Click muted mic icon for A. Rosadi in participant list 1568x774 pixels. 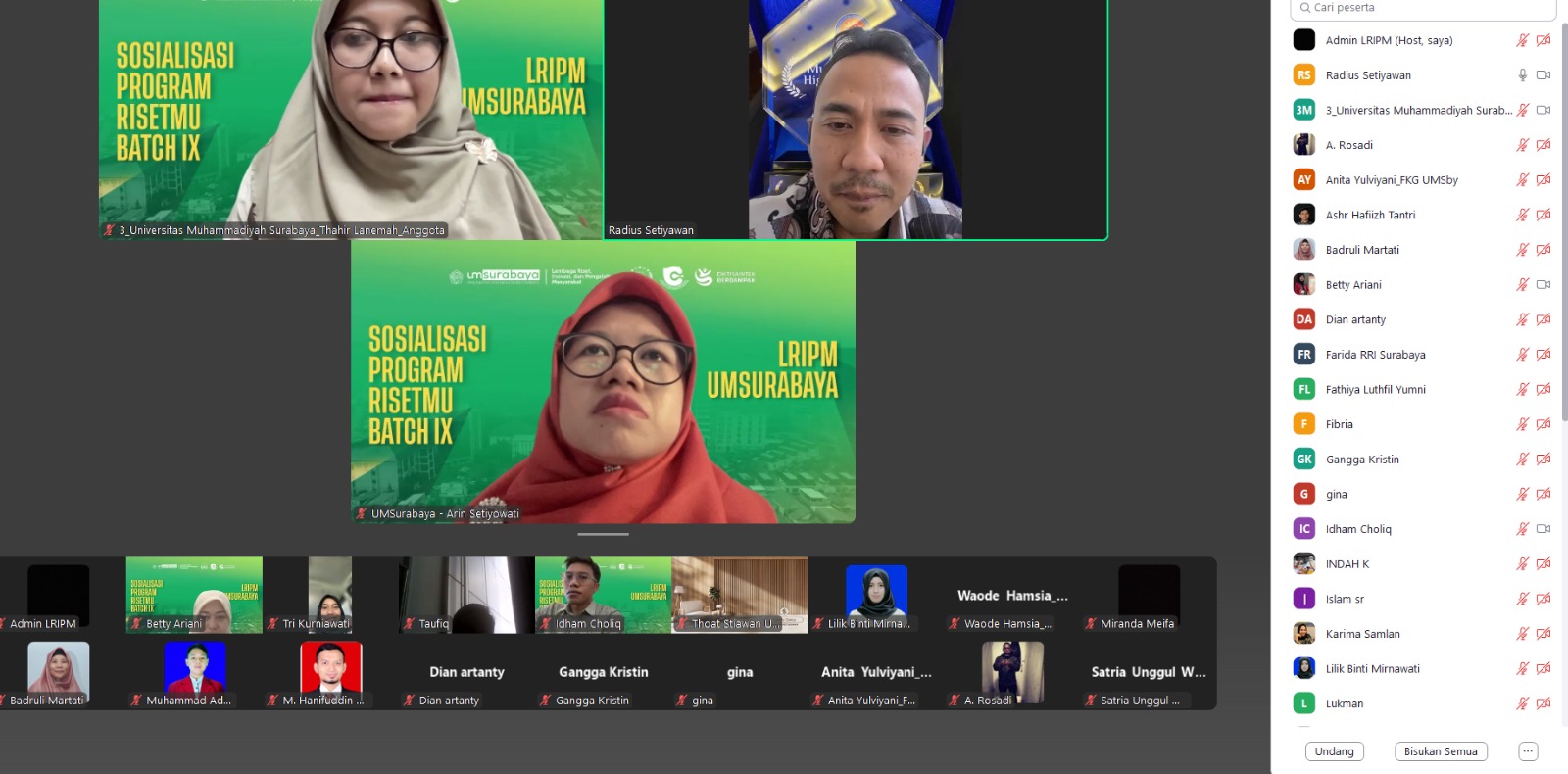pyautogui.click(x=1522, y=145)
